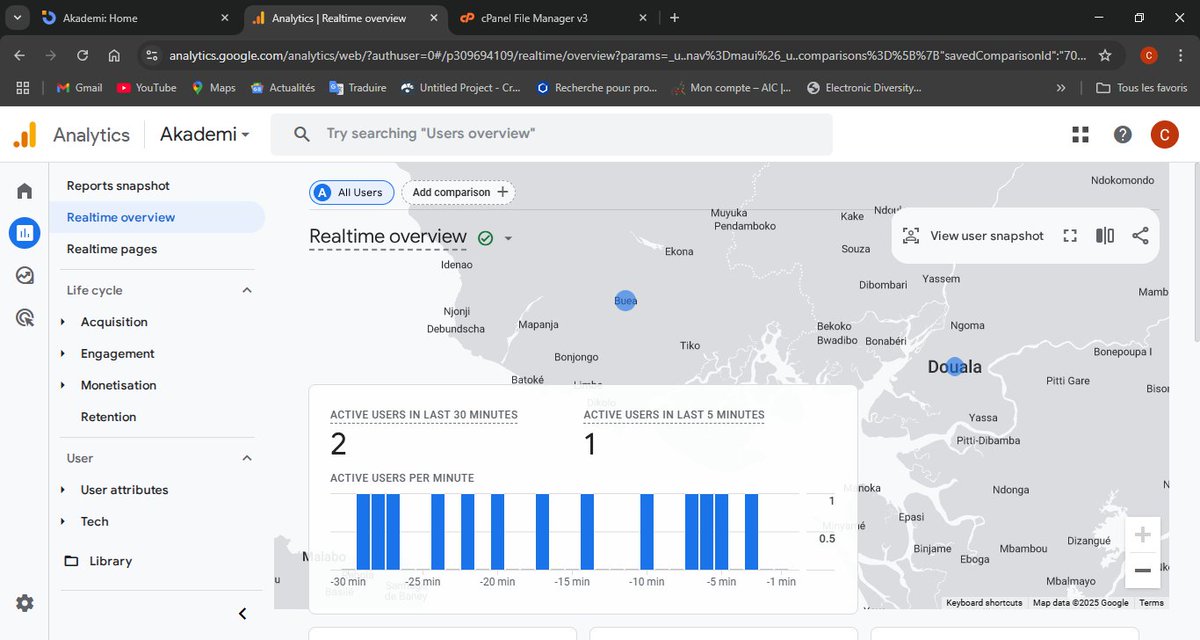Click the map Terms link
Image resolution: width=1200 pixels, height=640 pixels.
[x=1151, y=603]
